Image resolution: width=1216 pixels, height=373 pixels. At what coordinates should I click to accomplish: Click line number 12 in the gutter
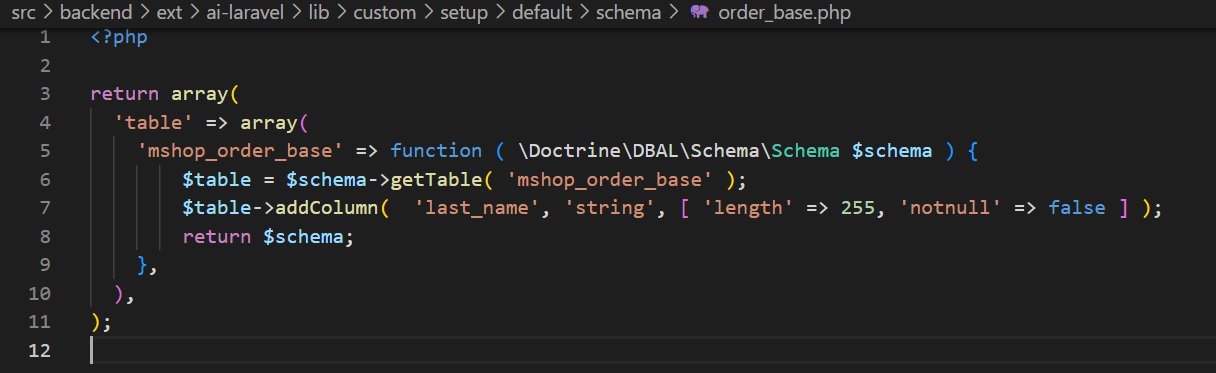40,351
